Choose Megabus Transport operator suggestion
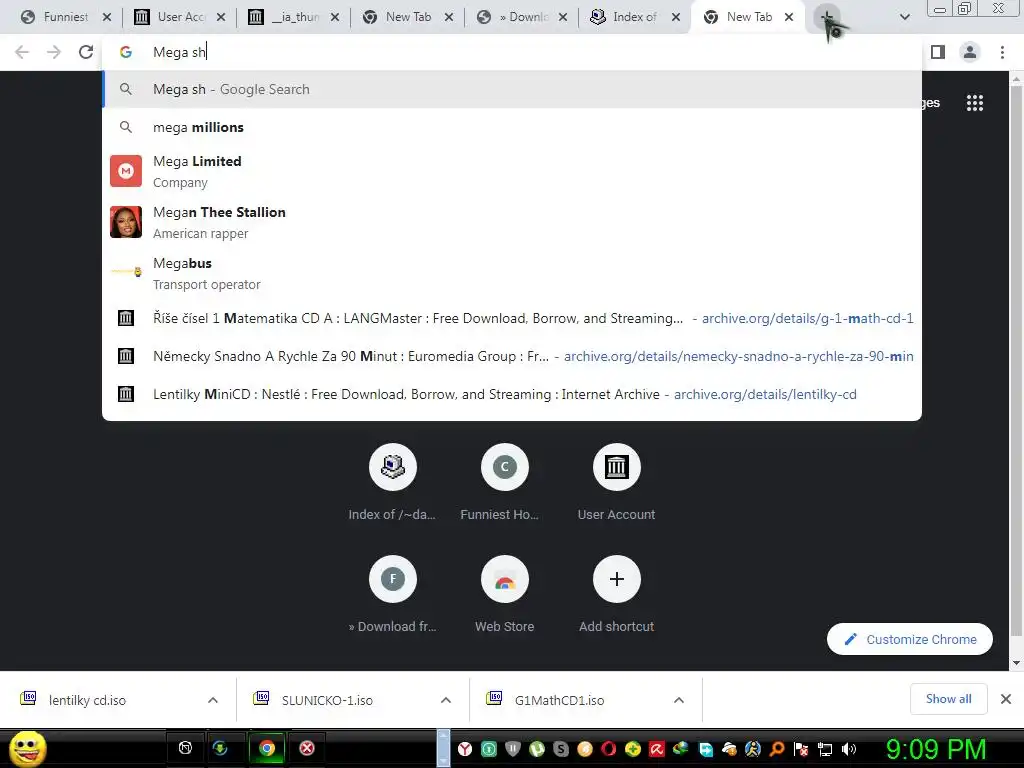Screen dimensions: 1024x768 (x=512, y=273)
